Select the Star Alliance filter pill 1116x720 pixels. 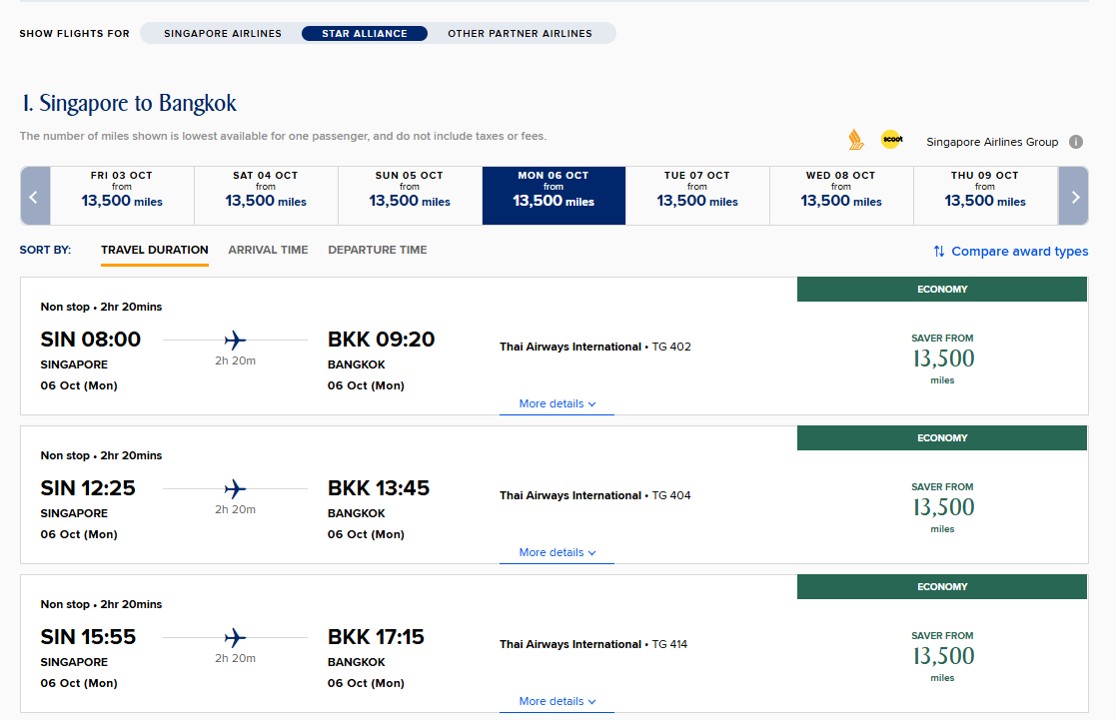tap(364, 33)
